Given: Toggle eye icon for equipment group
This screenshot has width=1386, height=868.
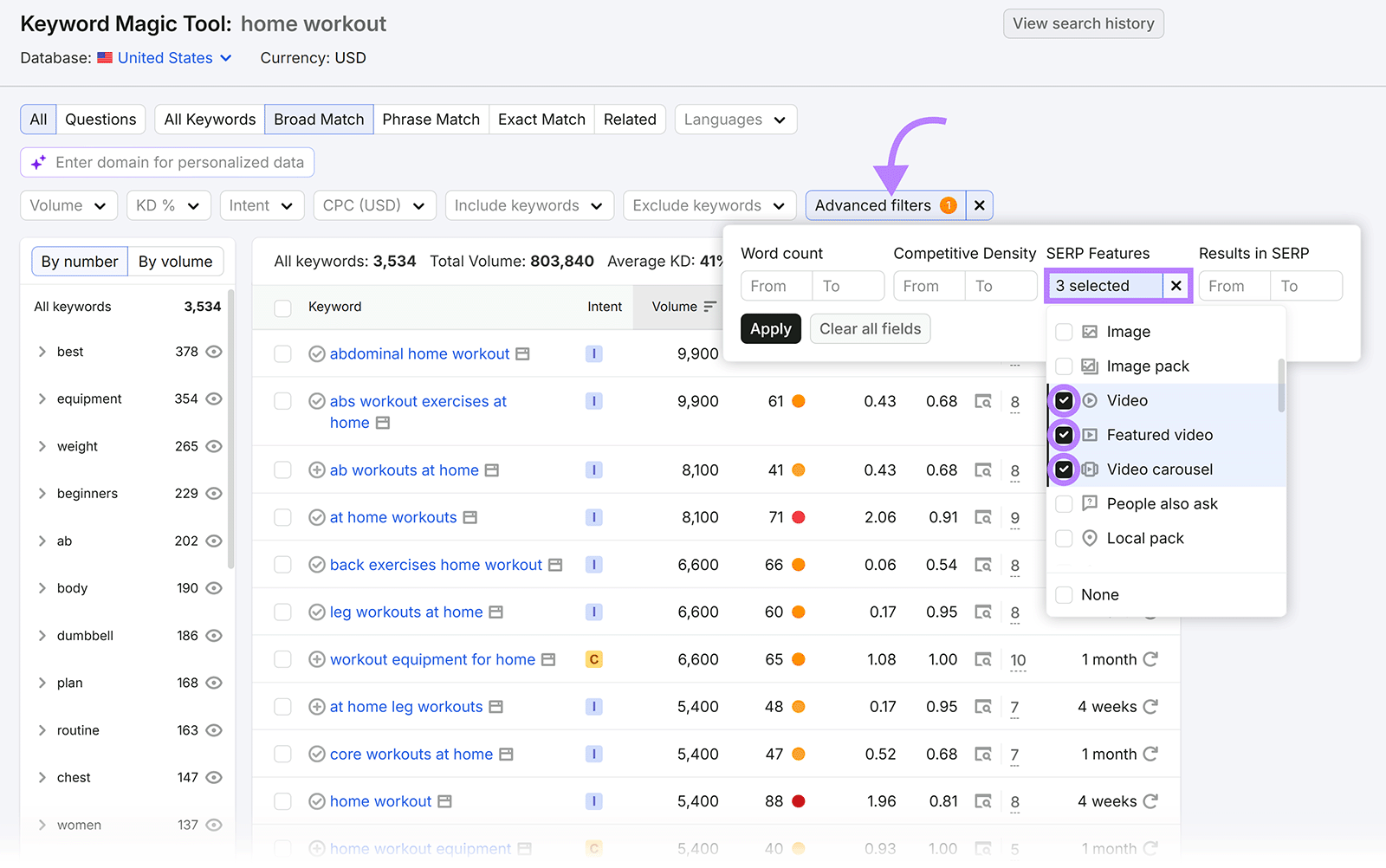Looking at the screenshot, I should pyautogui.click(x=214, y=398).
